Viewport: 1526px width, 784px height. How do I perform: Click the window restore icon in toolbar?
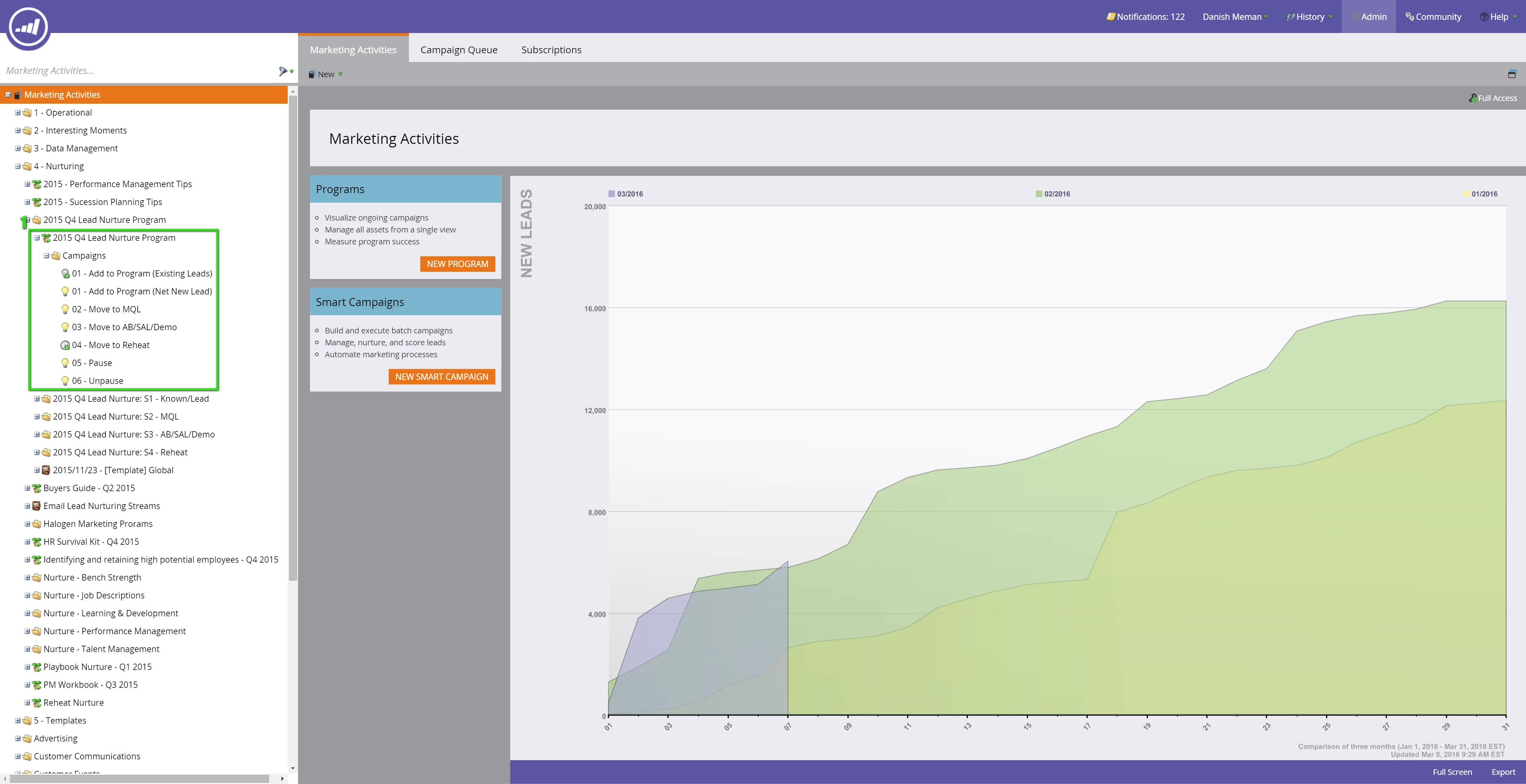1511,74
